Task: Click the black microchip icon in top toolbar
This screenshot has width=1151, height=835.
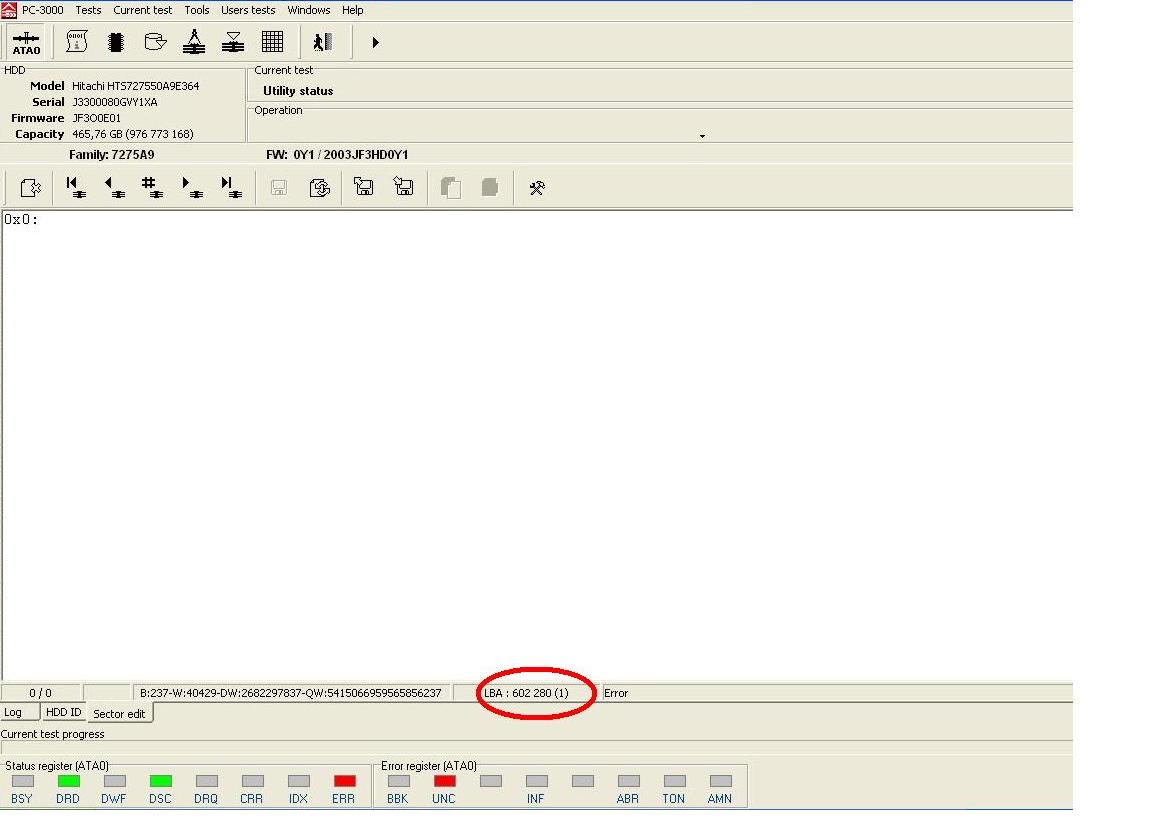Action: [x=115, y=42]
